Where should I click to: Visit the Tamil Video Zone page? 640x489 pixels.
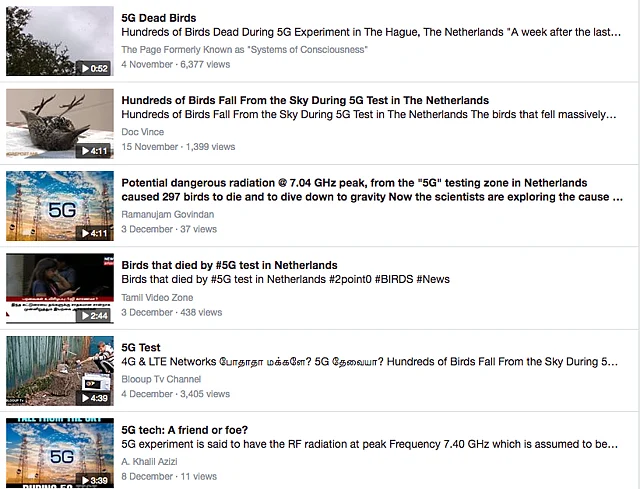[157, 298]
